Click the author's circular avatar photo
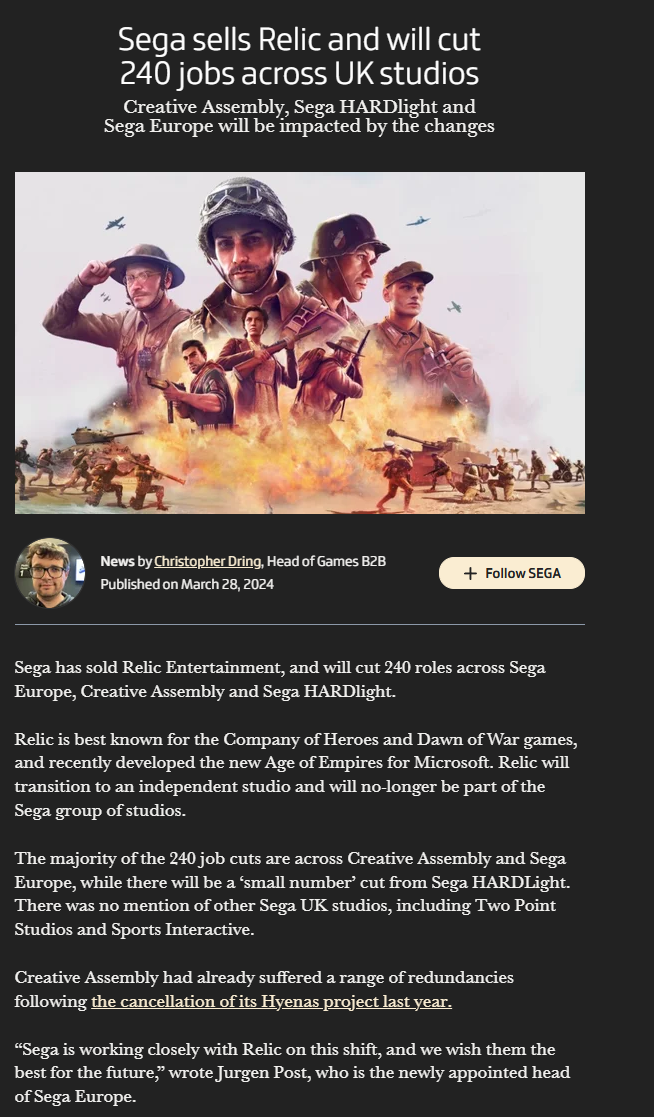Screen dimensions: 654x1117 pos(49,573)
